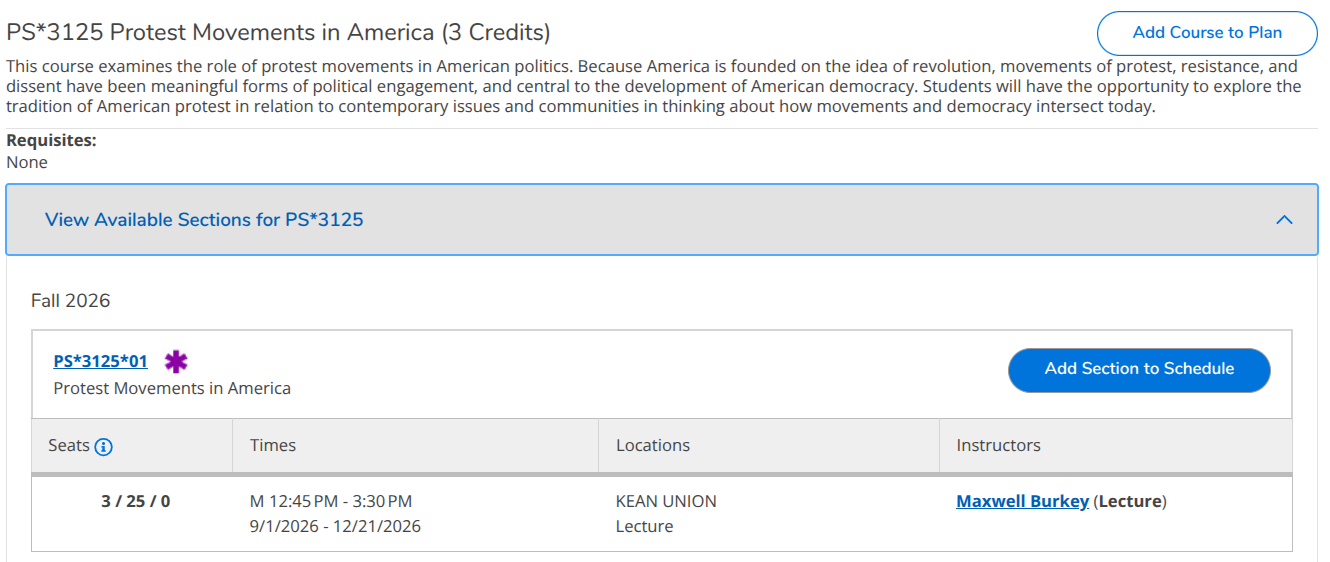The height and width of the screenshot is (562, 1330).
Task: Click the Seats info icon
Action: [104, 446]
